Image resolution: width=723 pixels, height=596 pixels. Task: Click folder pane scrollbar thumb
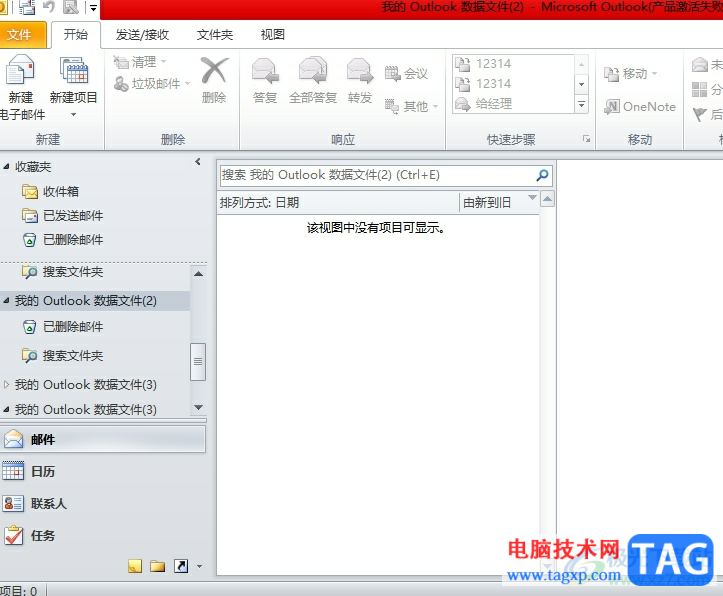(198, 362)
